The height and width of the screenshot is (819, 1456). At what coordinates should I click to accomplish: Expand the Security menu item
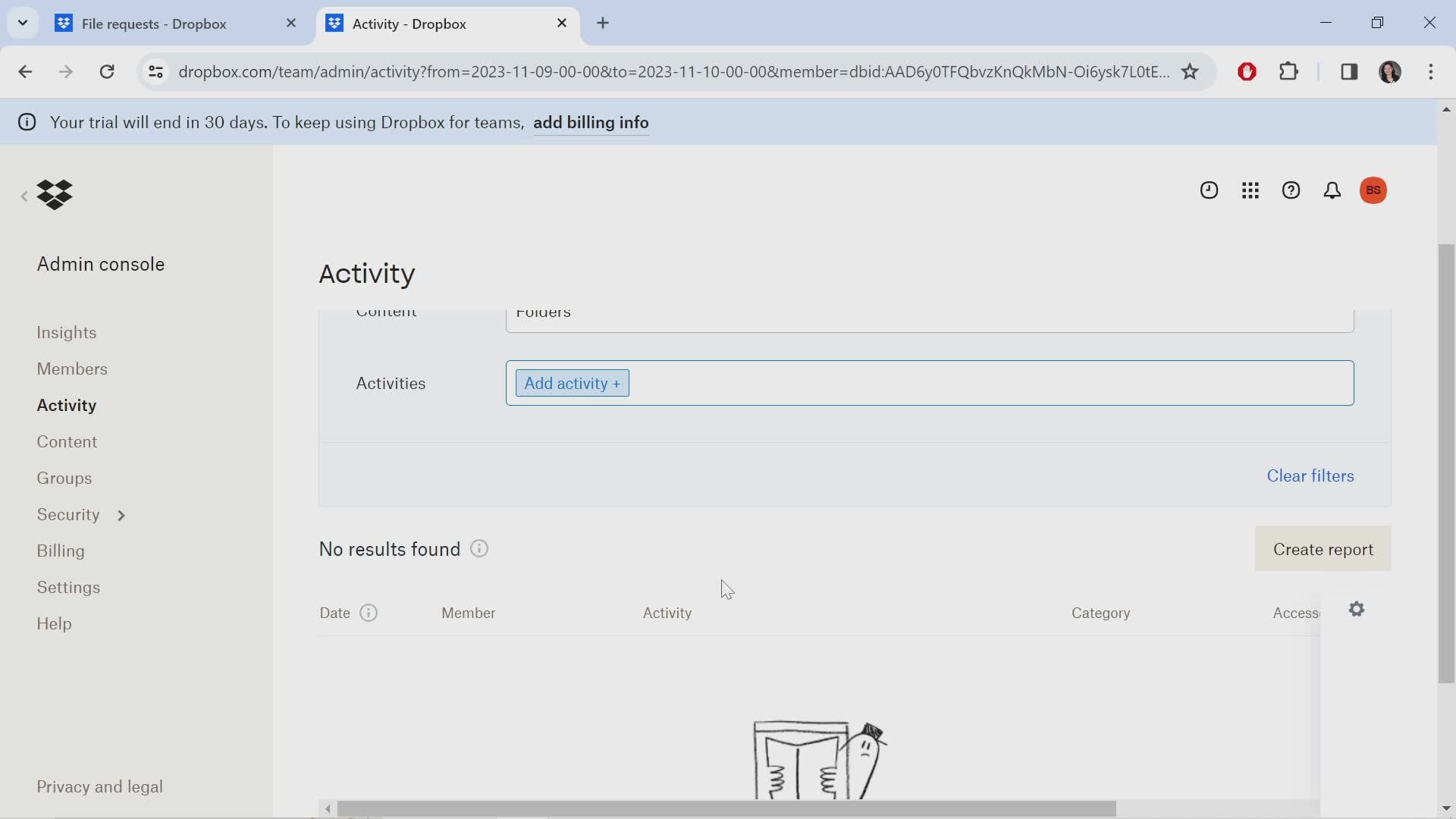[120, 514]
